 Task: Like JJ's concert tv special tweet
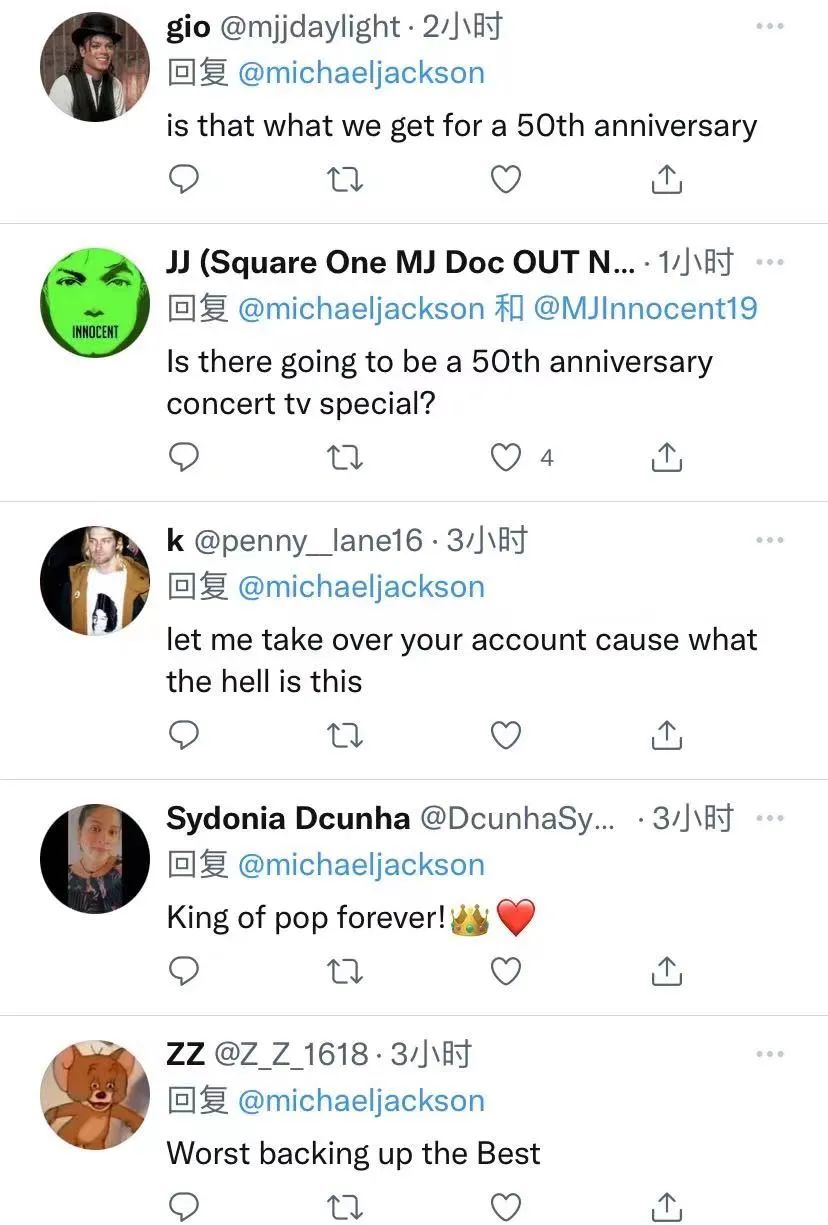coord(507,458)
